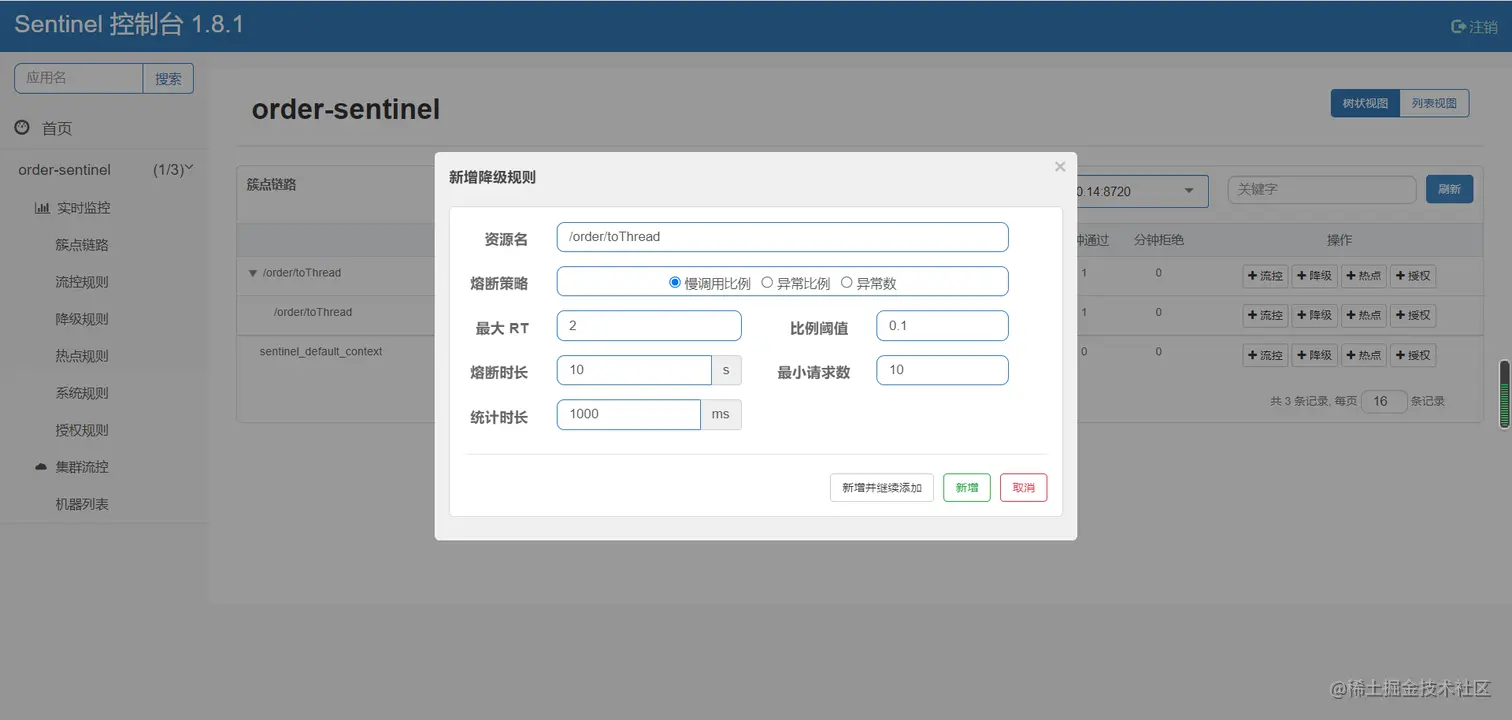Viewport: 1512px width, 720px height.
Task: Click 授权 button in the sentinel_default_context row
Action: pos(1413,355)
